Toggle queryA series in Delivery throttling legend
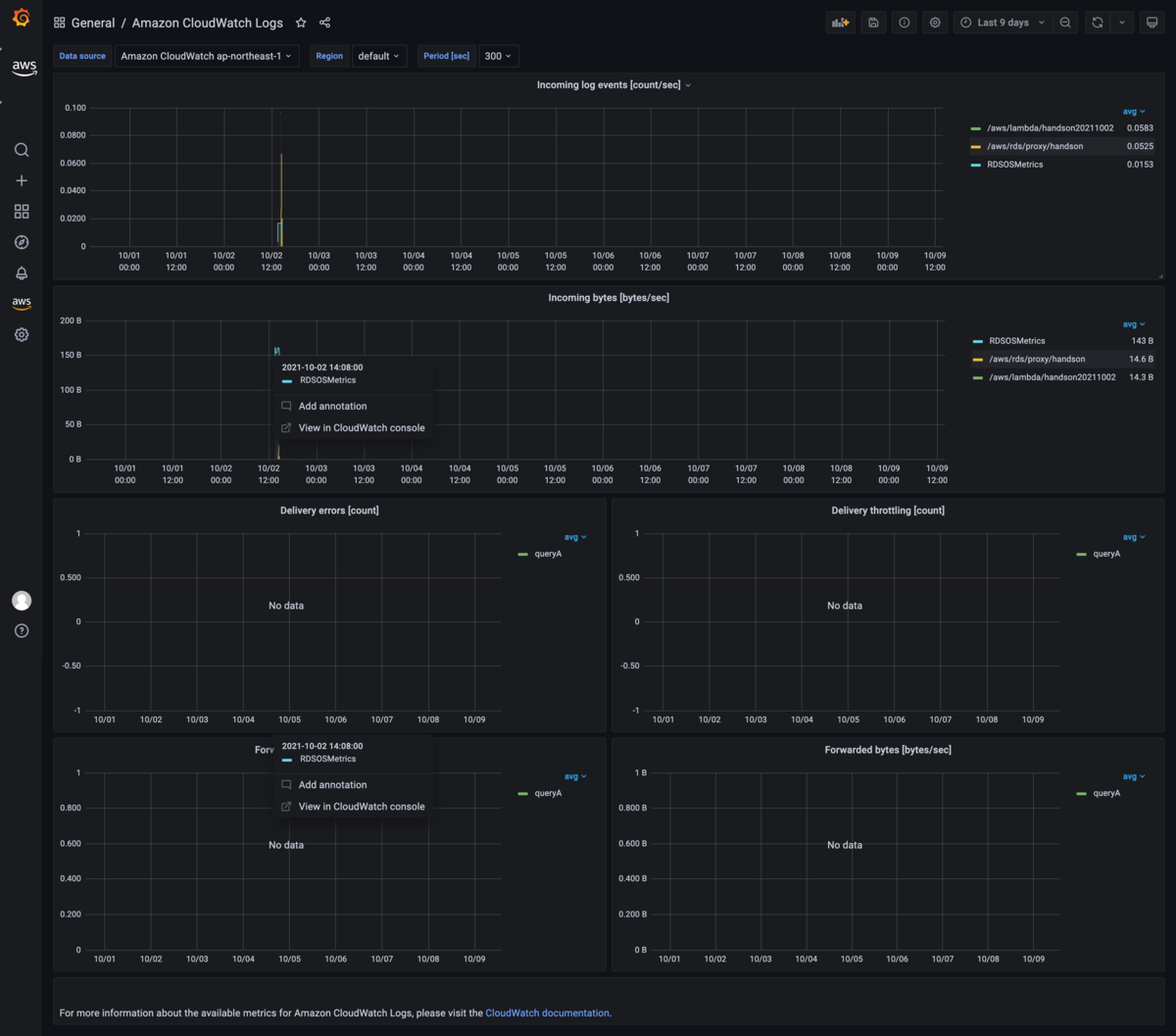This screenshot has height=1036, width=1176. (1106, 554)
